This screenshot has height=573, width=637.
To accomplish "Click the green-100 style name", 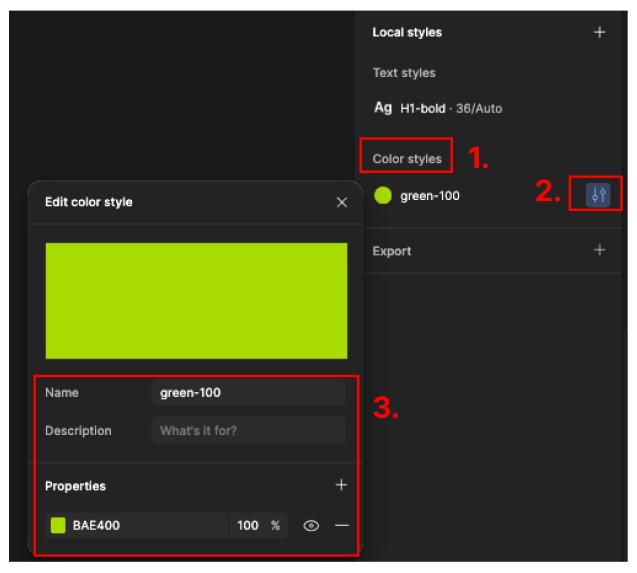I will click(x=430, y=196).
